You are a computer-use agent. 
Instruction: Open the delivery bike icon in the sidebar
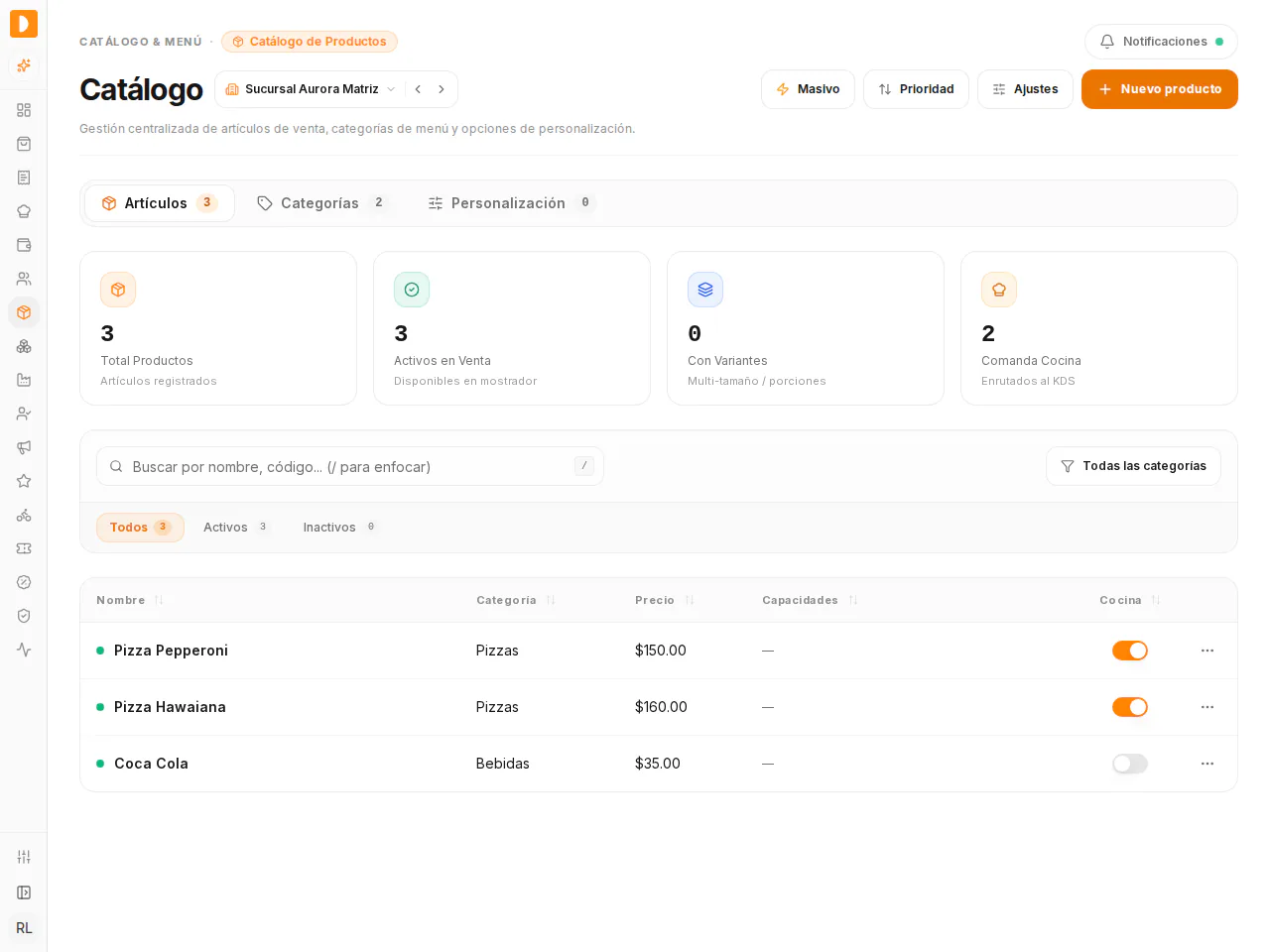pos(24,515)
